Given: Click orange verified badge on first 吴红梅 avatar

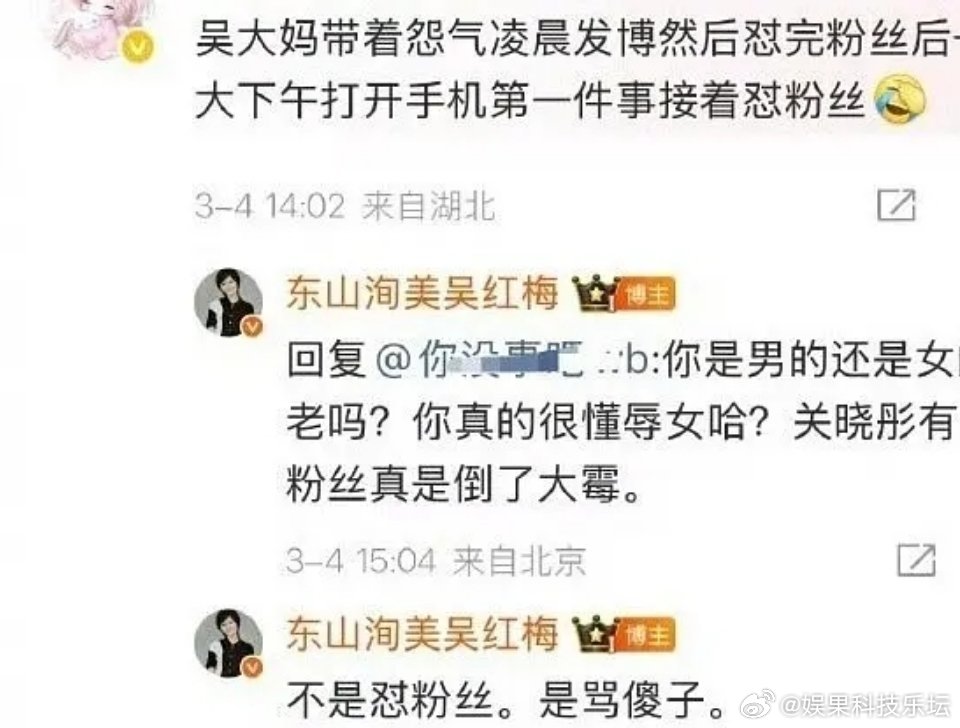Looking at the screenshot, I should (252, 326).
